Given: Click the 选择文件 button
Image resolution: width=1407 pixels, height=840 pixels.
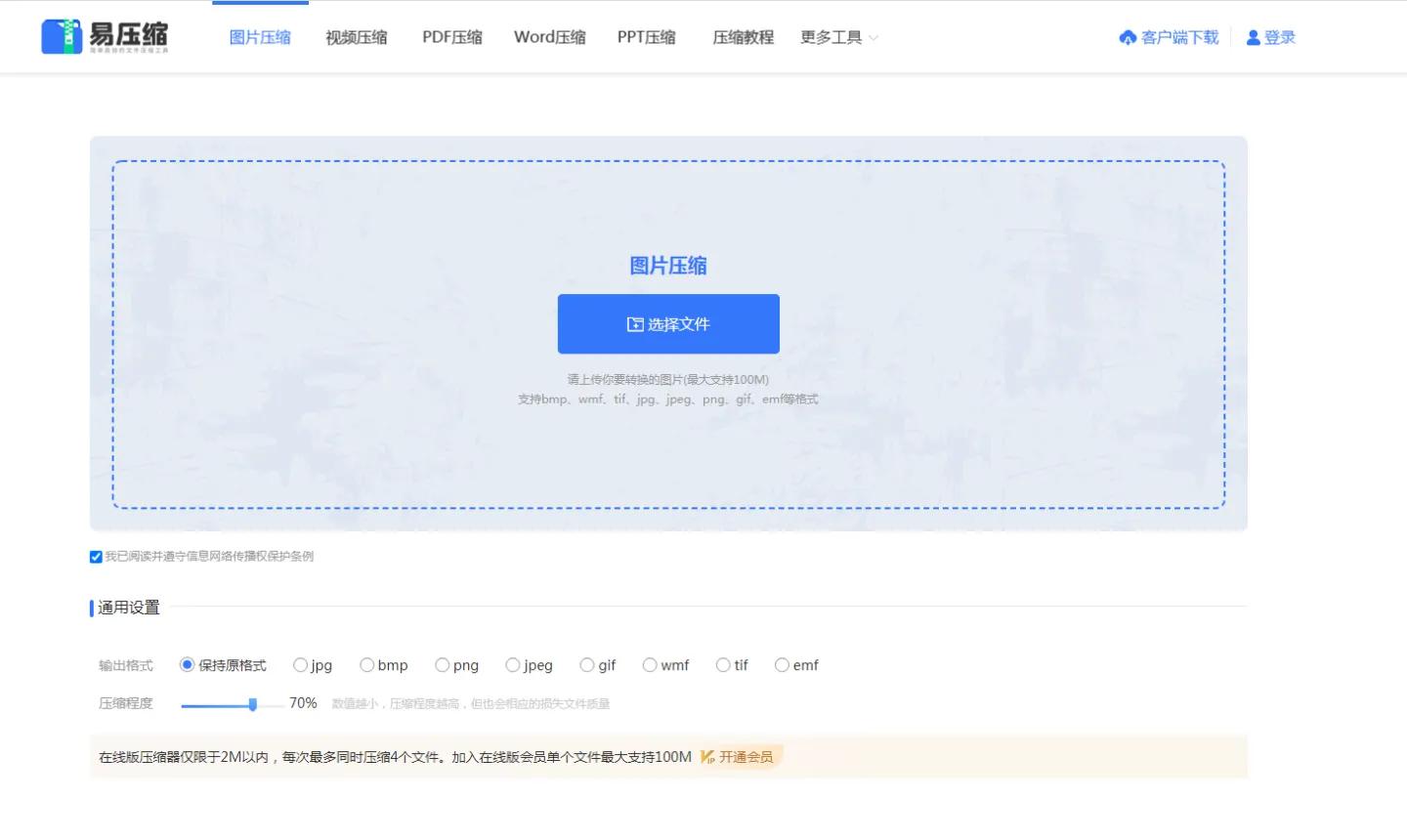Looking at the screenshot, I should click(668, 323).
